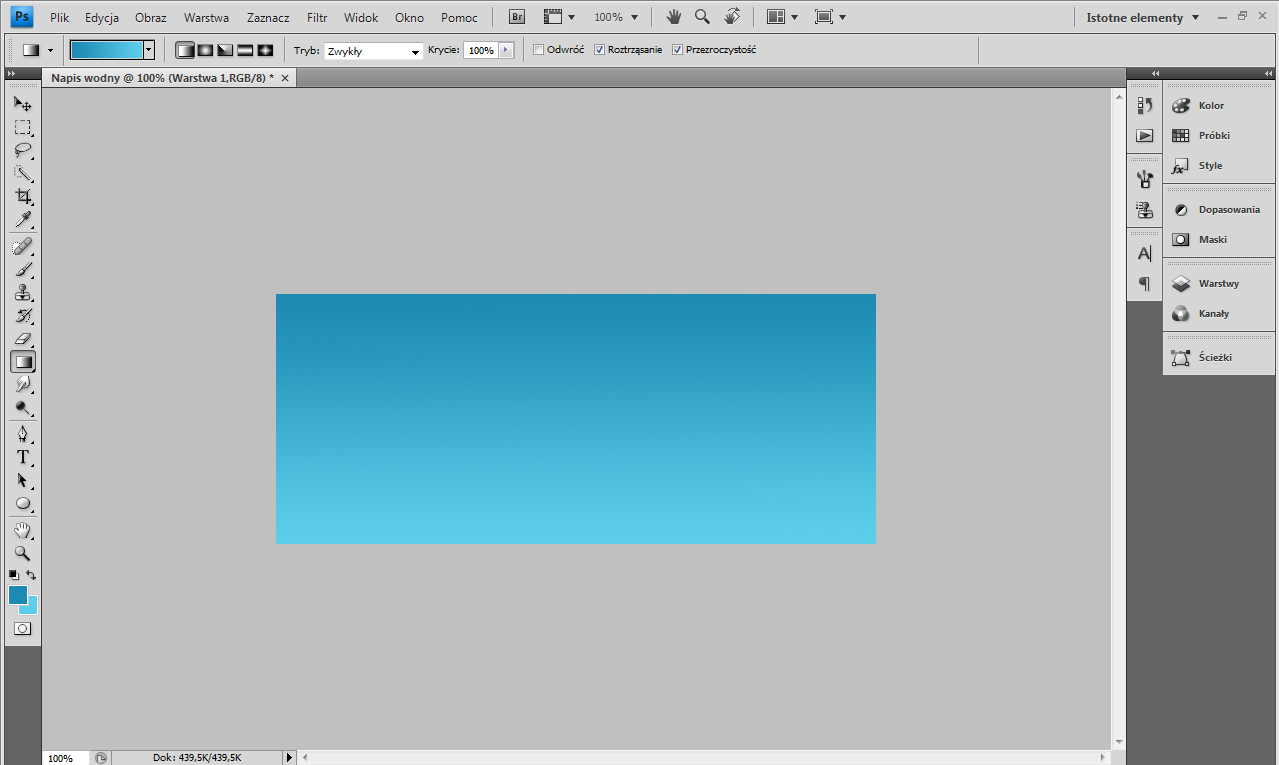Image resolution: width=1279 pixels, height=765 pixels.
Task: Uncheck the Przezroczystość checkbox
Action: click(x=678, y=50)
